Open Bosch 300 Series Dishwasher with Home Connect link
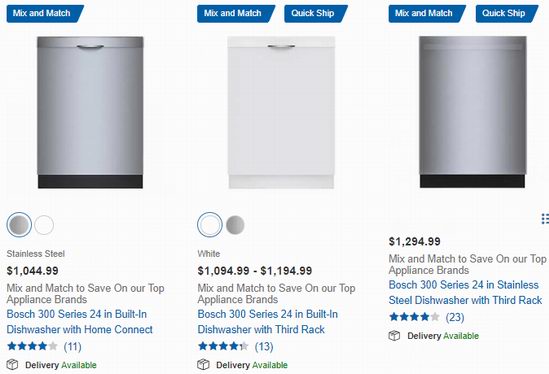 coord(79,321)
